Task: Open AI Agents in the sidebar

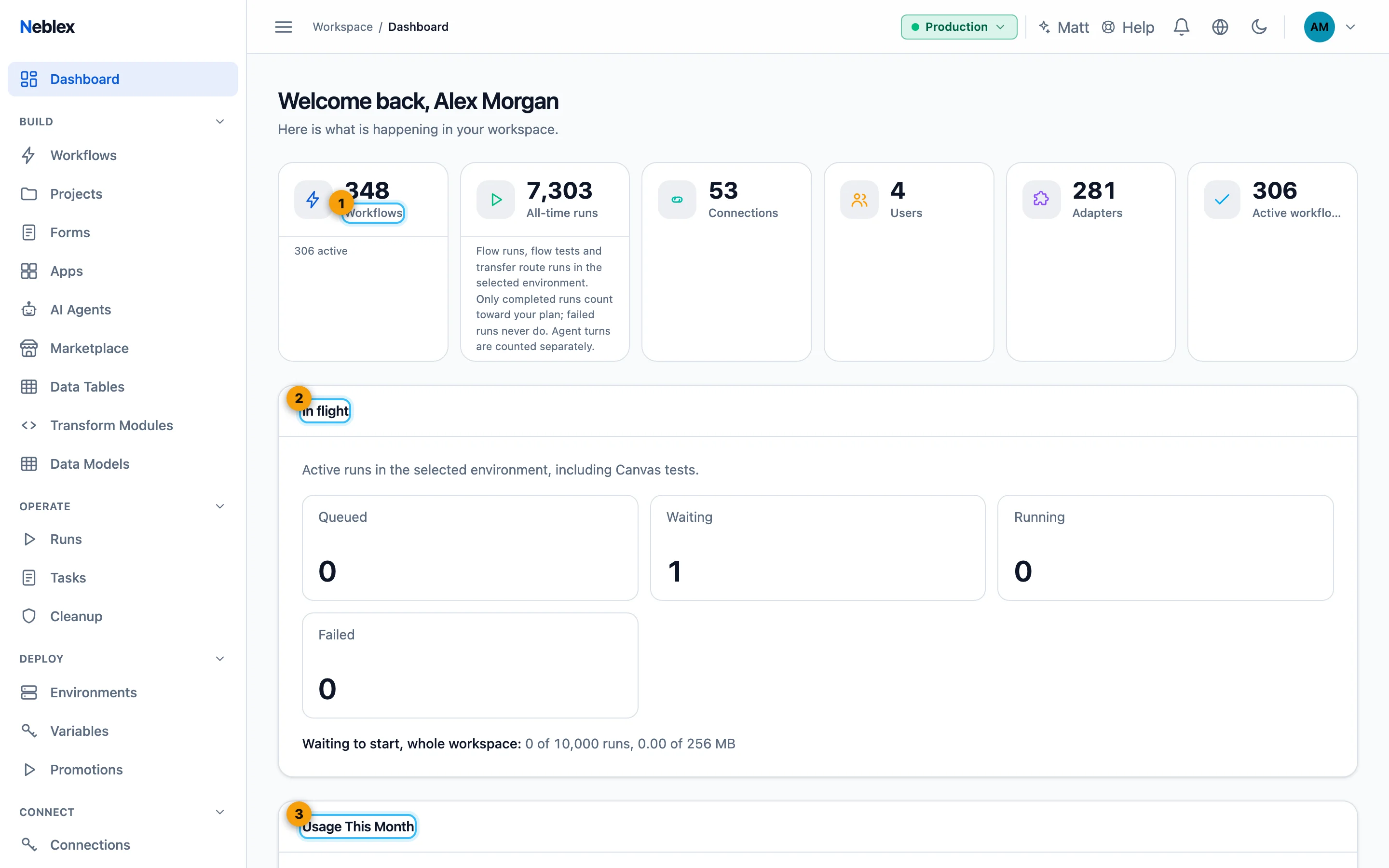Action: point(123,310)
